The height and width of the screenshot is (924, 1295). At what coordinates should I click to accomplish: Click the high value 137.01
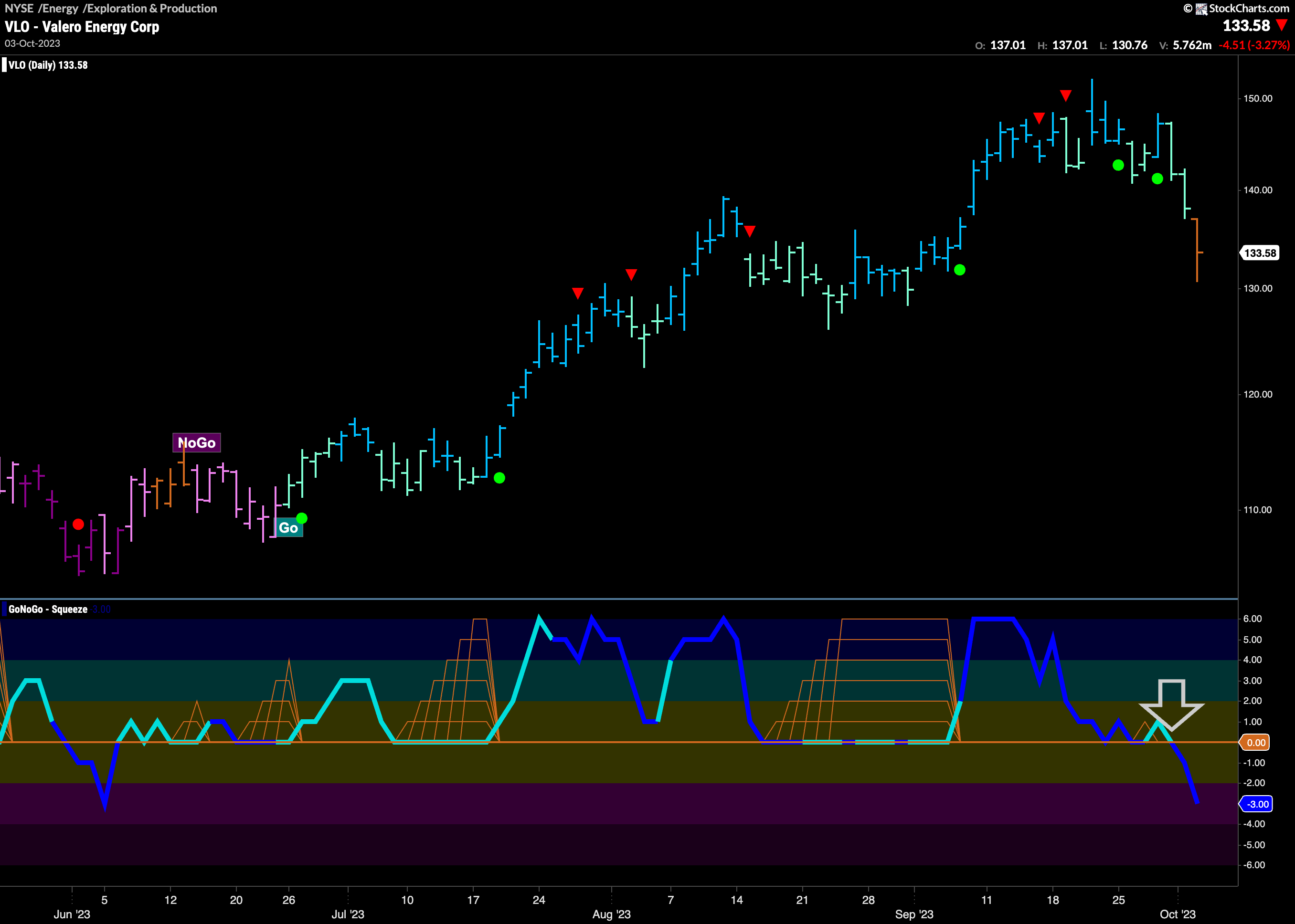coord(1070,45)
